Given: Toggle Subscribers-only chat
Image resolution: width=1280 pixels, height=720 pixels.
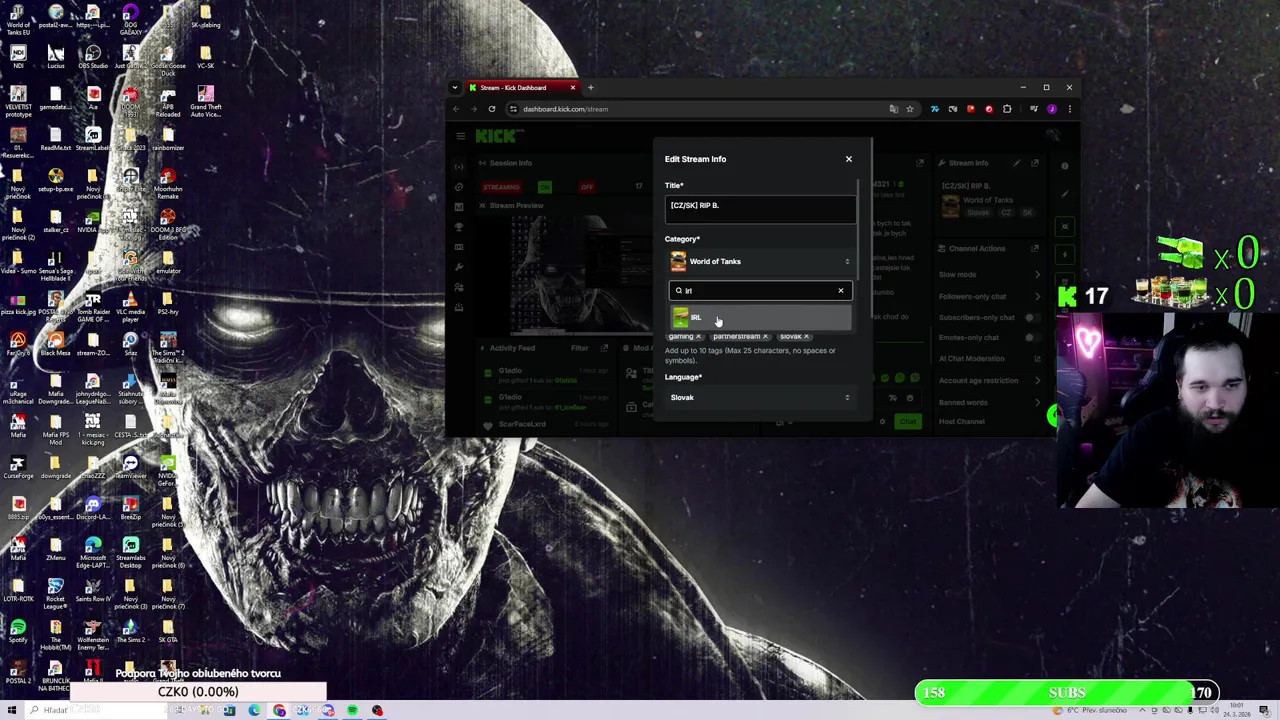Looking at the screenshot, I should (x=1032, y=318).
